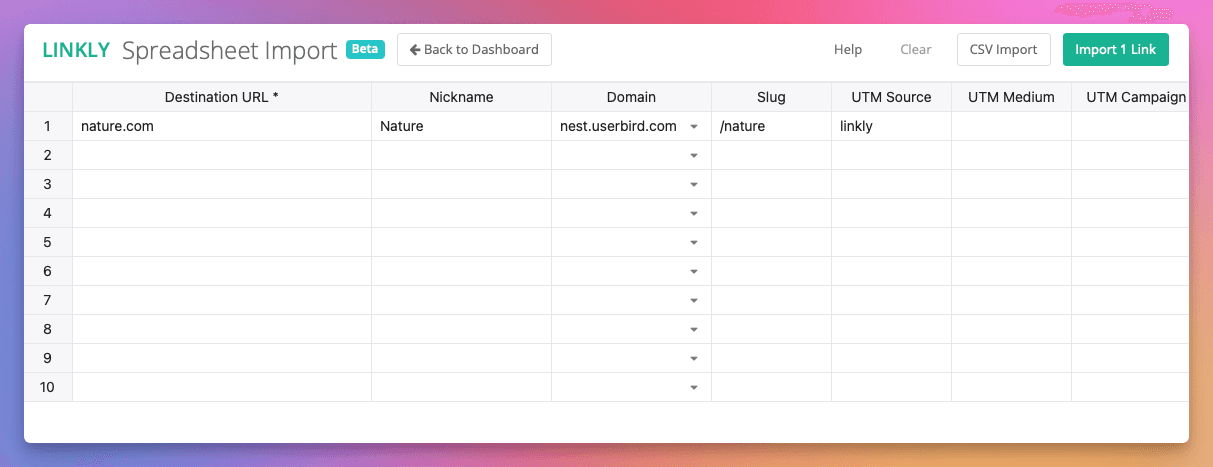Click the empty Destination URL cell in row 2

(x=222, y=155)
